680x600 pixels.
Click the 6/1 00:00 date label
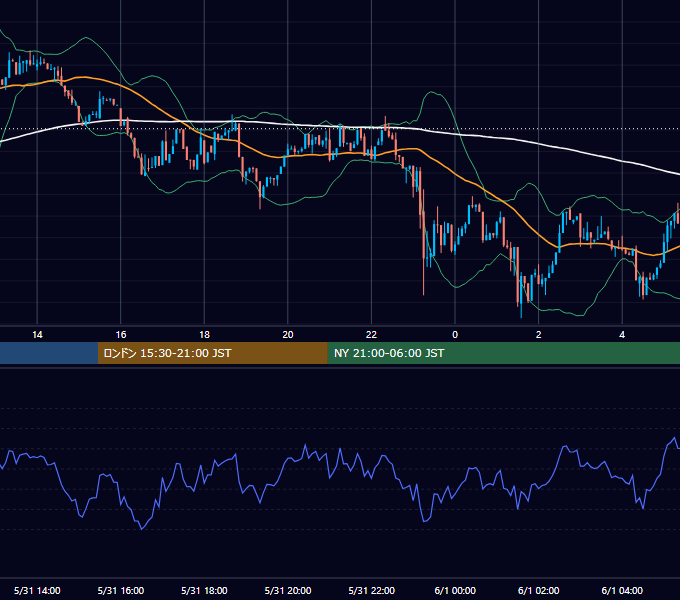tap(455, 590)
